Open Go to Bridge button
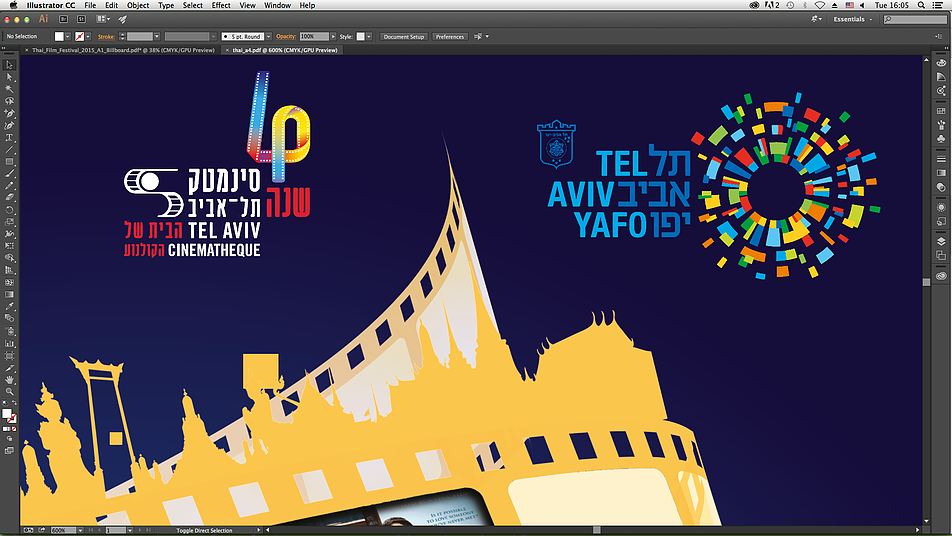 click(x=63, y=19)
